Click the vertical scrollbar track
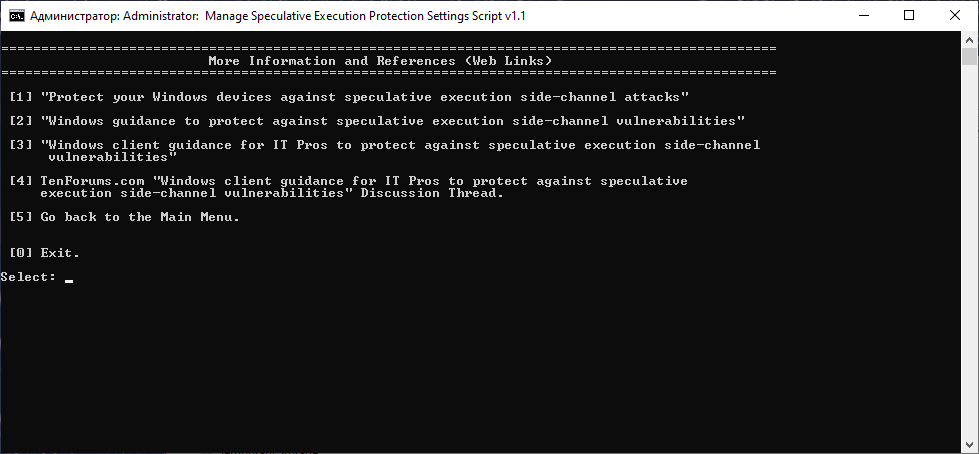Viewport: 979px width, 454px height. coord(970,250)
